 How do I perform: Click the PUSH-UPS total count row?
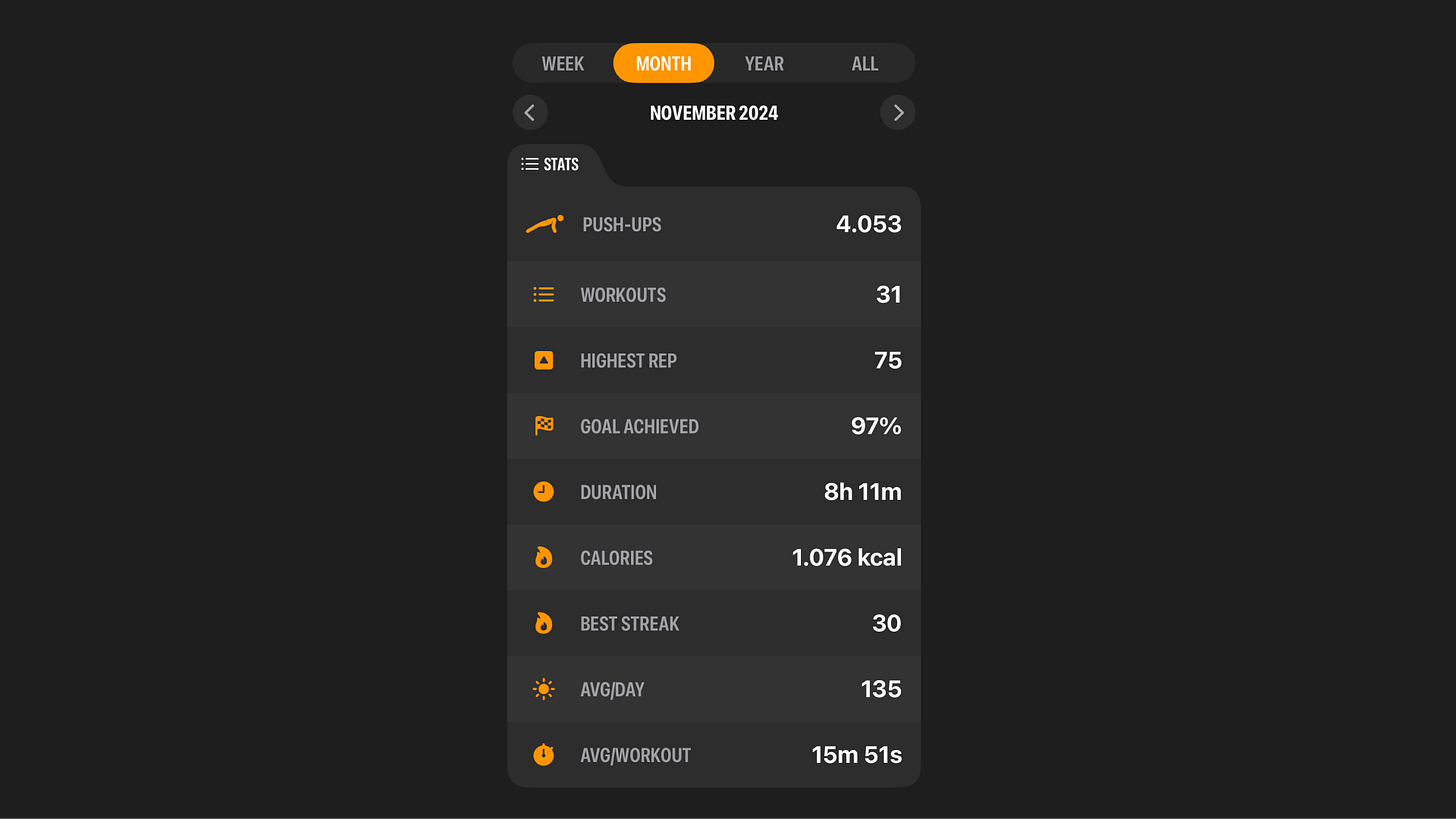point(714,224)
